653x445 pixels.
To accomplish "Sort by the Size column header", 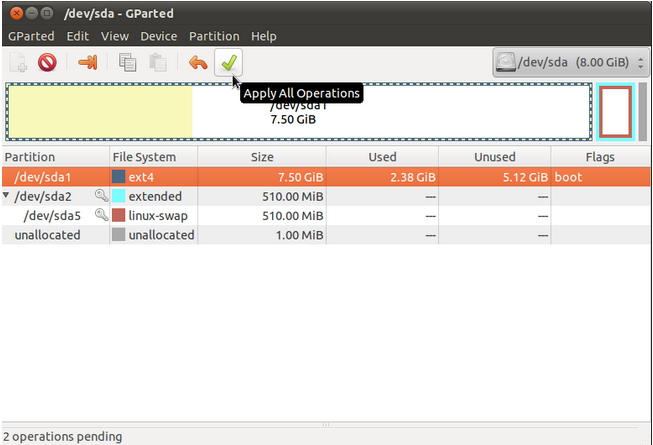I will coord(261,157).
